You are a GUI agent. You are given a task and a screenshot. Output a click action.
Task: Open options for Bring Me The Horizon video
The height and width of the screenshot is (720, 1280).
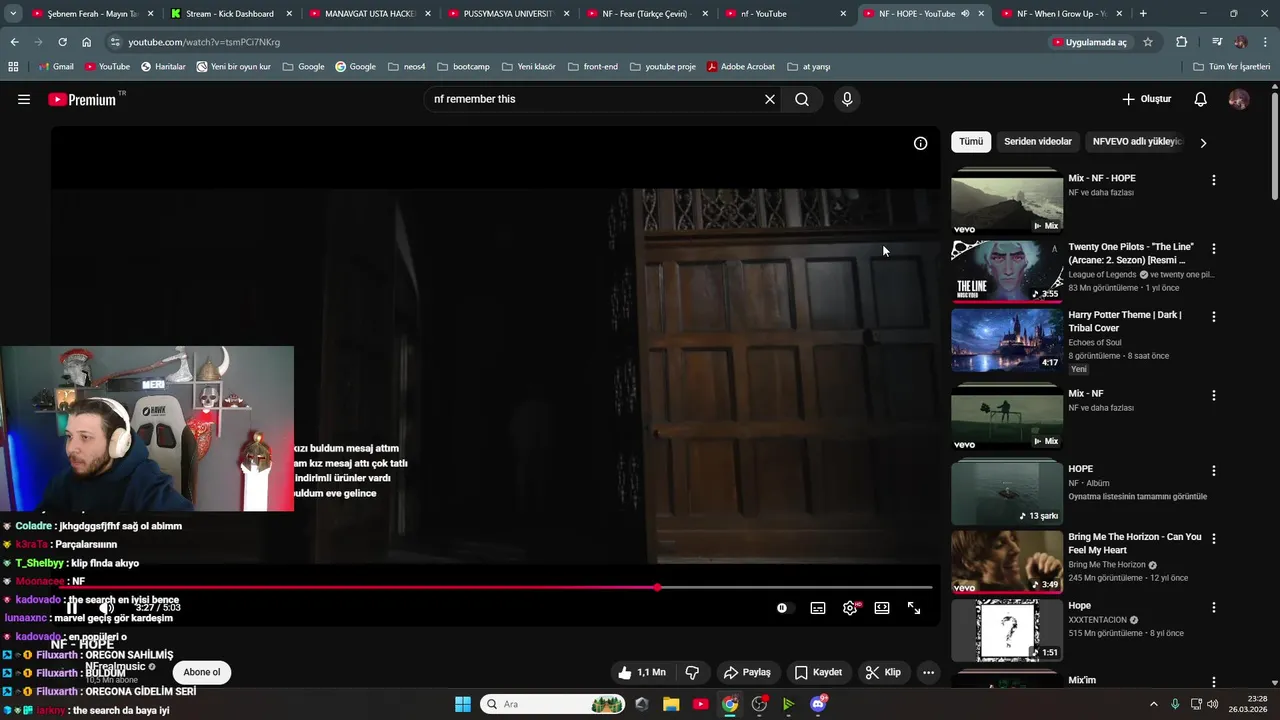click(x=1214, y=538)
